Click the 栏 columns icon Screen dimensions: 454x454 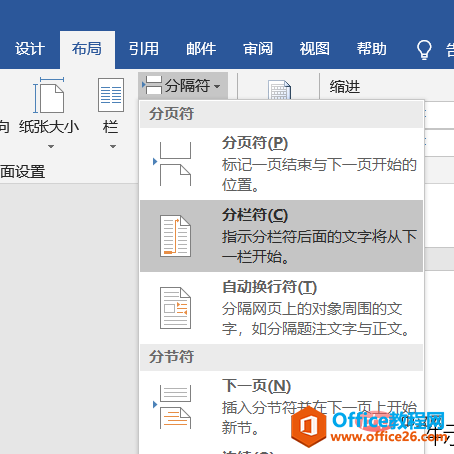(x=111, y=95)
